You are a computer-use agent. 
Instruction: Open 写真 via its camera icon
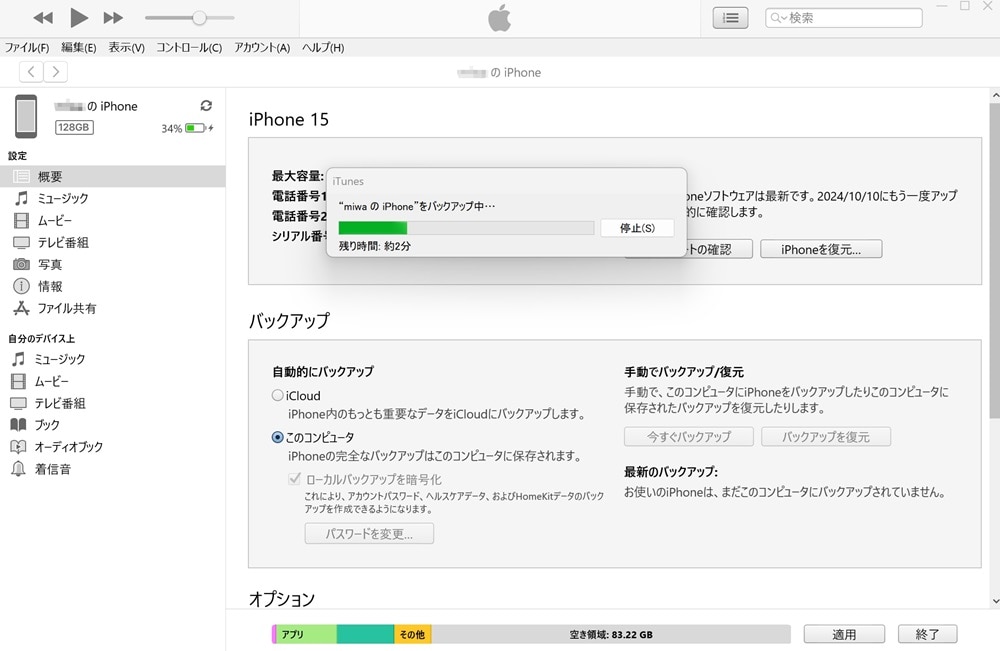pyautogui.click(x=21, y=264)
